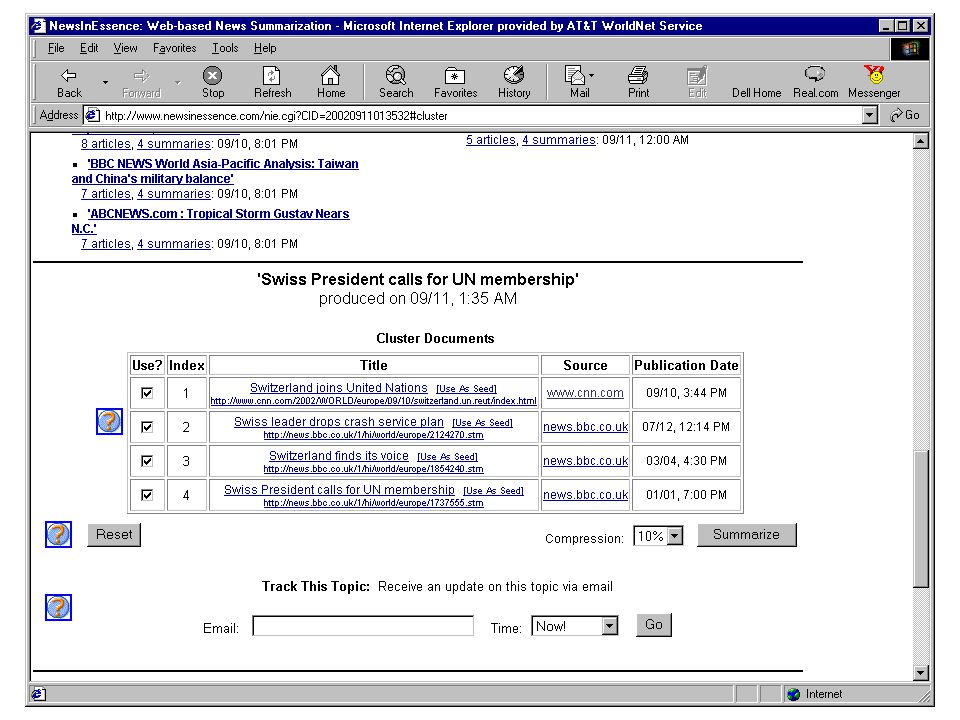Uncheck Use box for document 1
Screen dimensions: 960x720
[147, 393]
